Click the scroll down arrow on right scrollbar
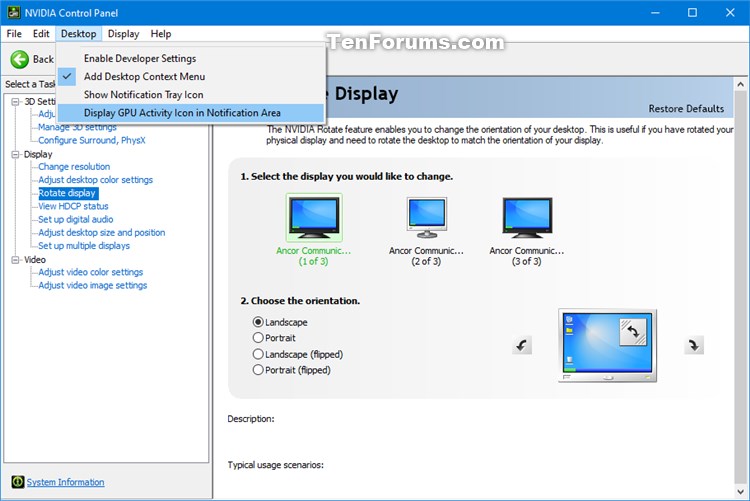Screen dimensions: 750x501 click(x=740, y=491)
